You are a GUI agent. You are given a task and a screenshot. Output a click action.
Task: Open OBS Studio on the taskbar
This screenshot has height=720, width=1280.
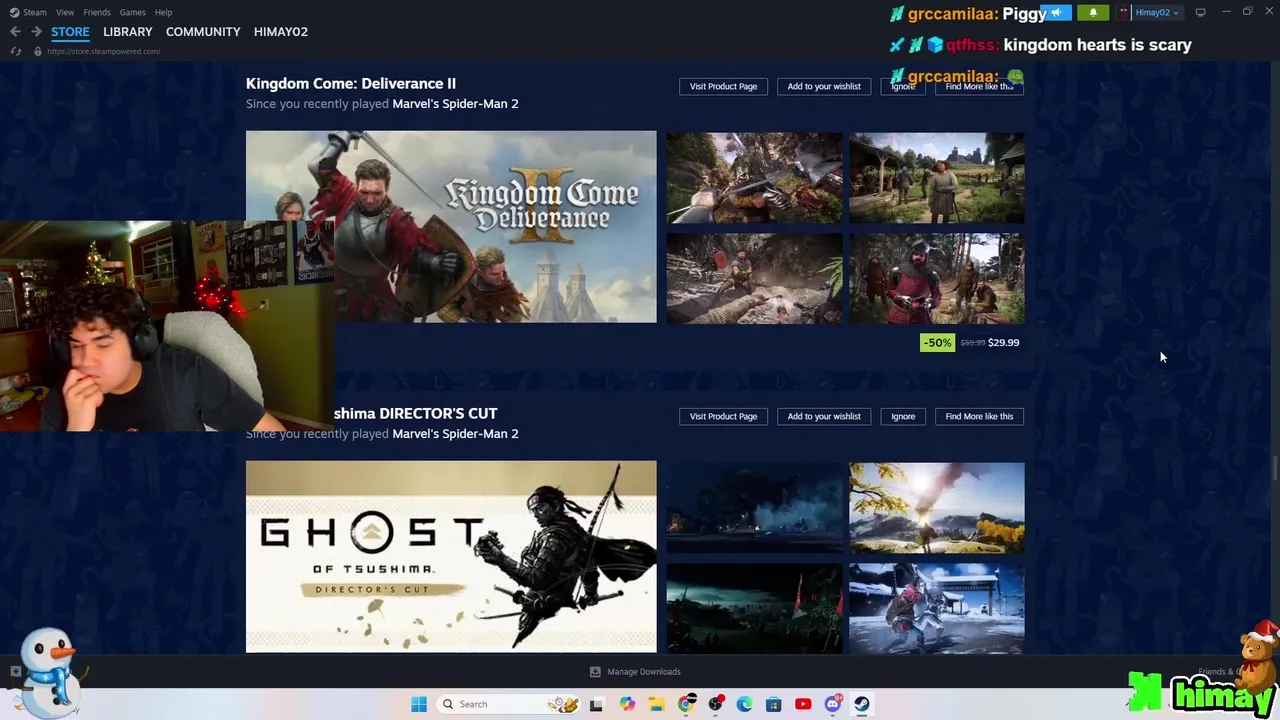715,704
